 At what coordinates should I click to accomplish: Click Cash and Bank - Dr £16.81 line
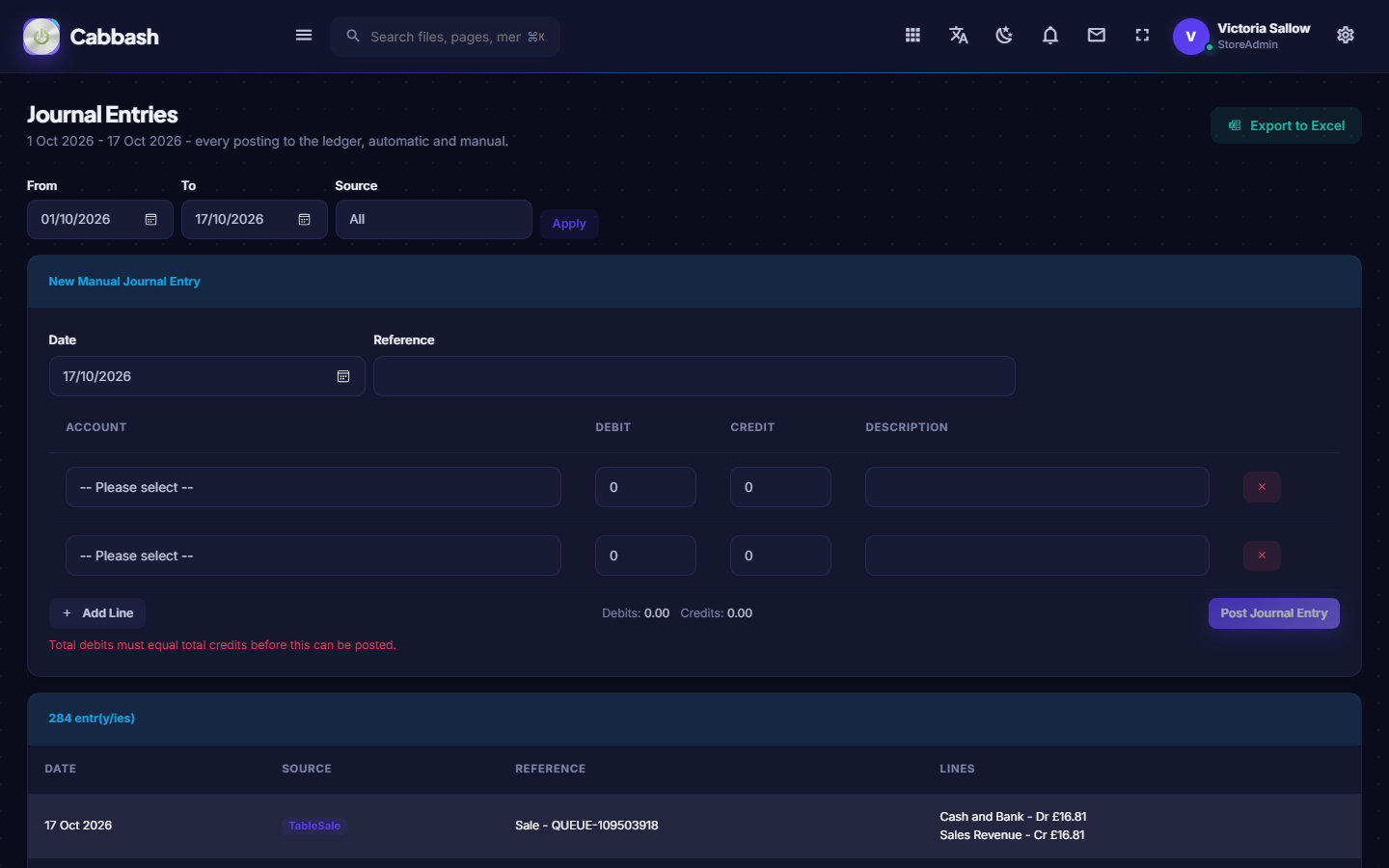1013,817
